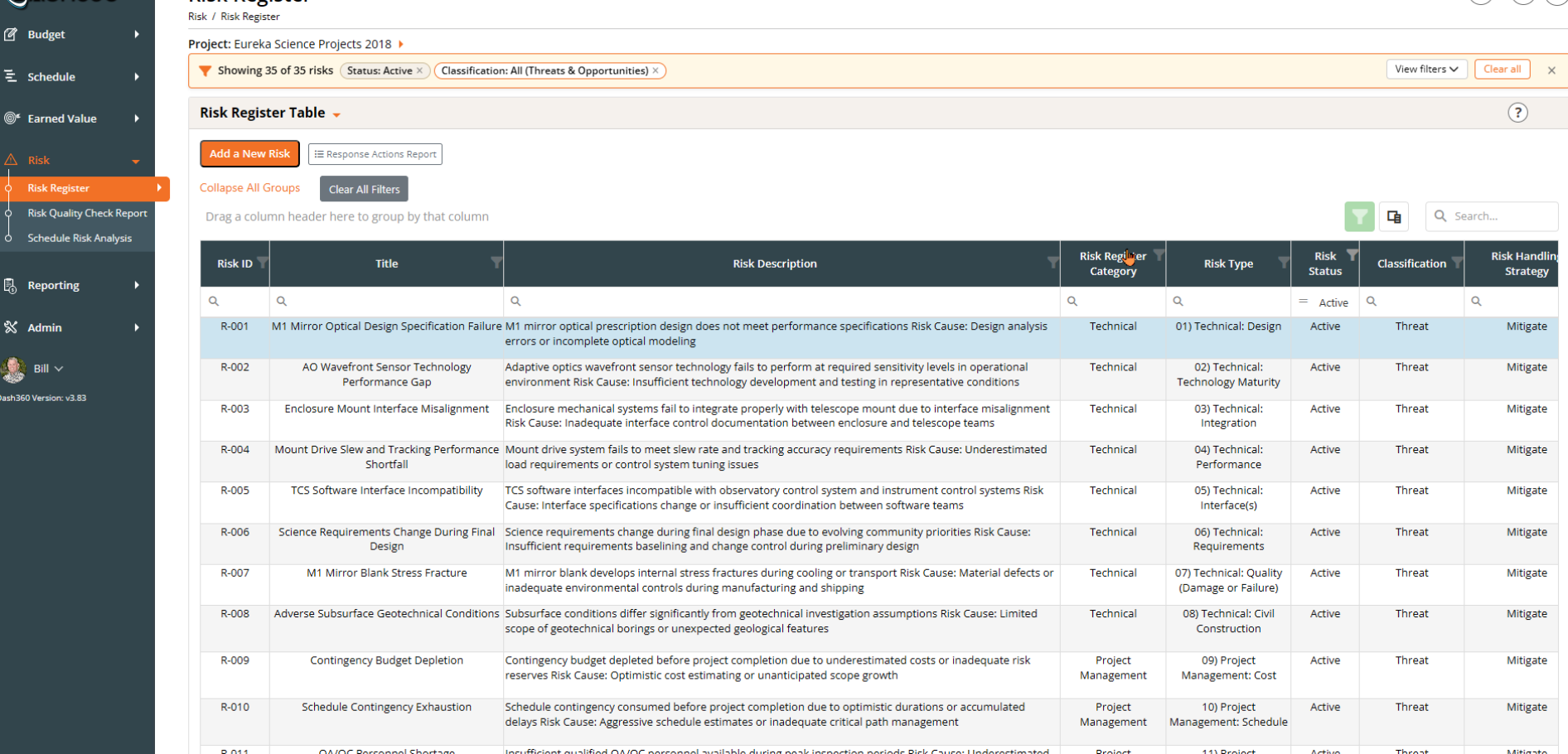
Task: Open Risk Description column filter icon
Action: [1053, 263]
